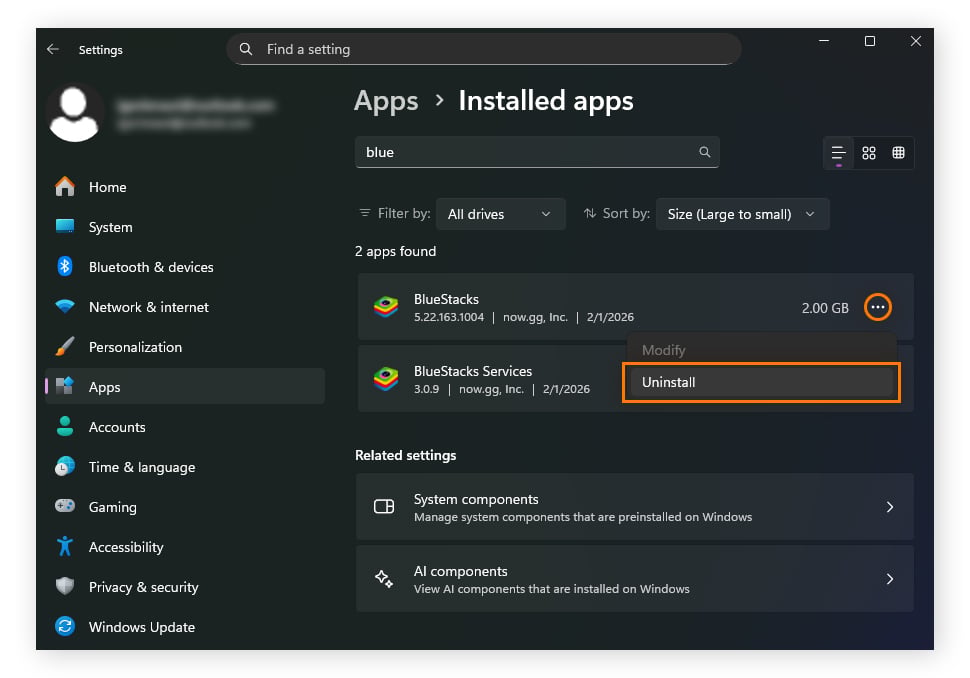970x678 pixels.
Task: Open Time & language settings
Action: pos(184,467)
